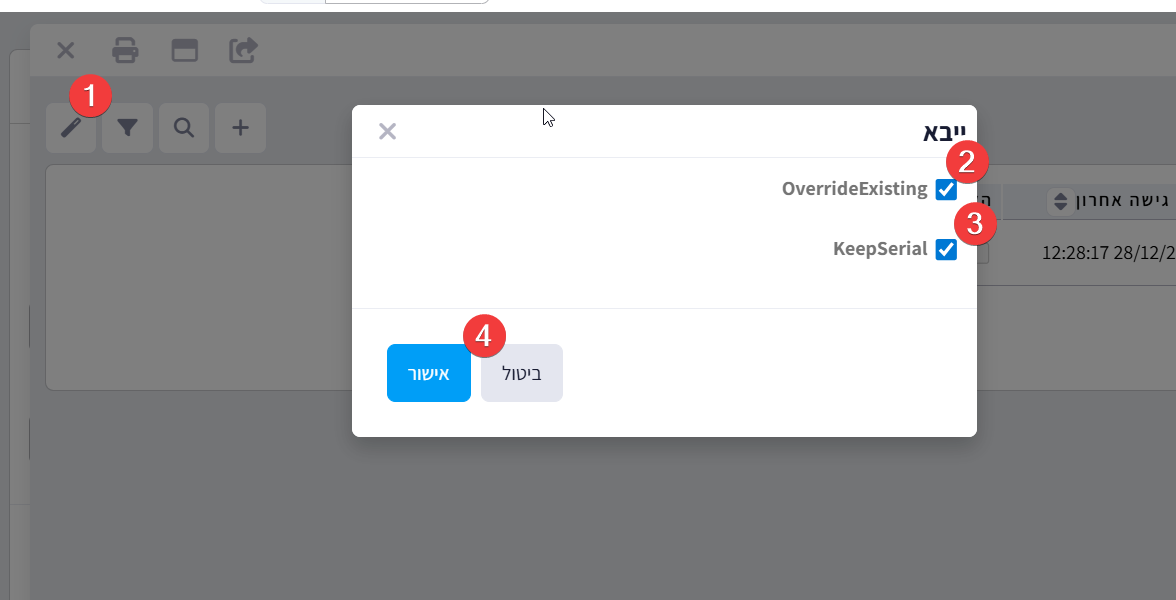Click the ייבא dialog title
Image resolution: width=1176 pixels, height=600 pixels.
click(944, 132)
